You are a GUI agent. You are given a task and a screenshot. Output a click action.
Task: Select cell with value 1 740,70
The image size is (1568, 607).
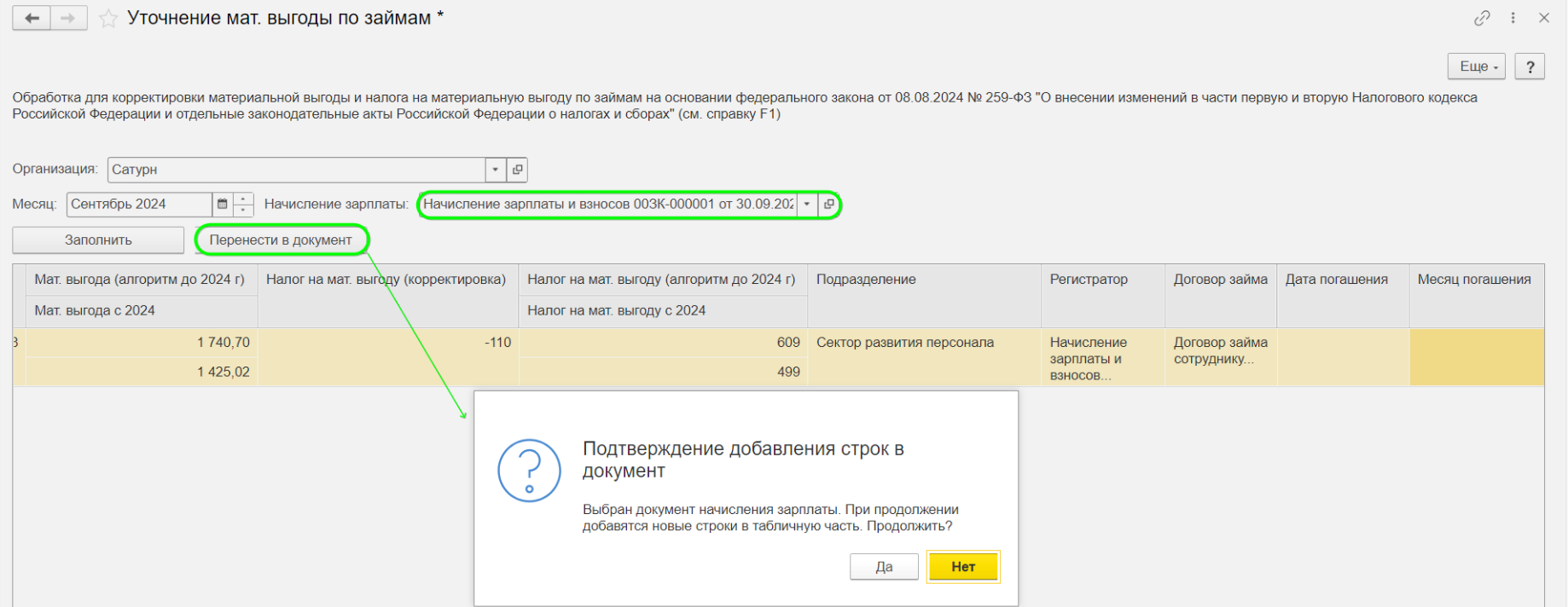tap(142, 343)
